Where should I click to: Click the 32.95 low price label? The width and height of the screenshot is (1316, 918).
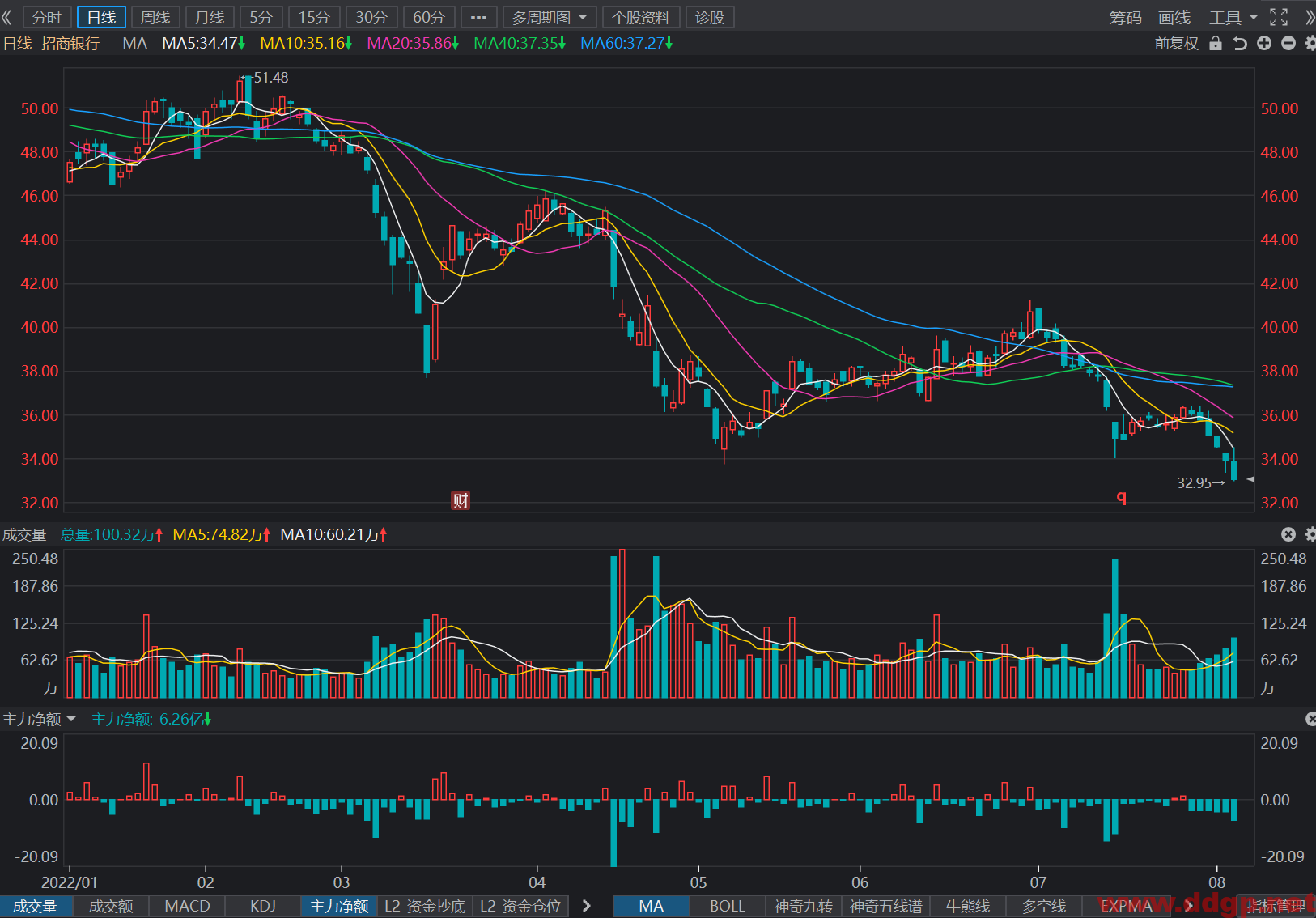click(1194, 483)
